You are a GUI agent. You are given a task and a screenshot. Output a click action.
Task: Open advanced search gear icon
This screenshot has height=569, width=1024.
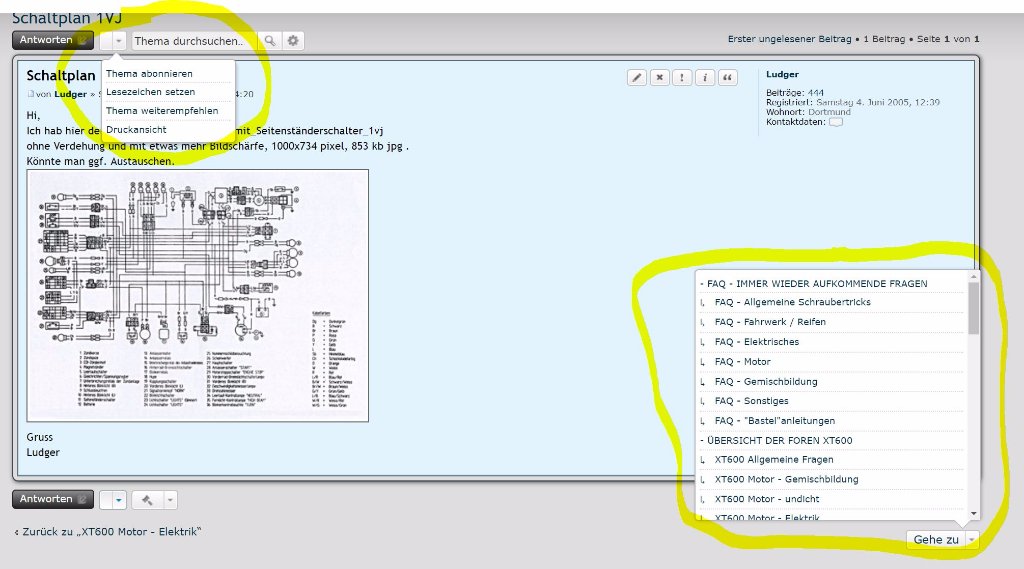tap(292, 41)
